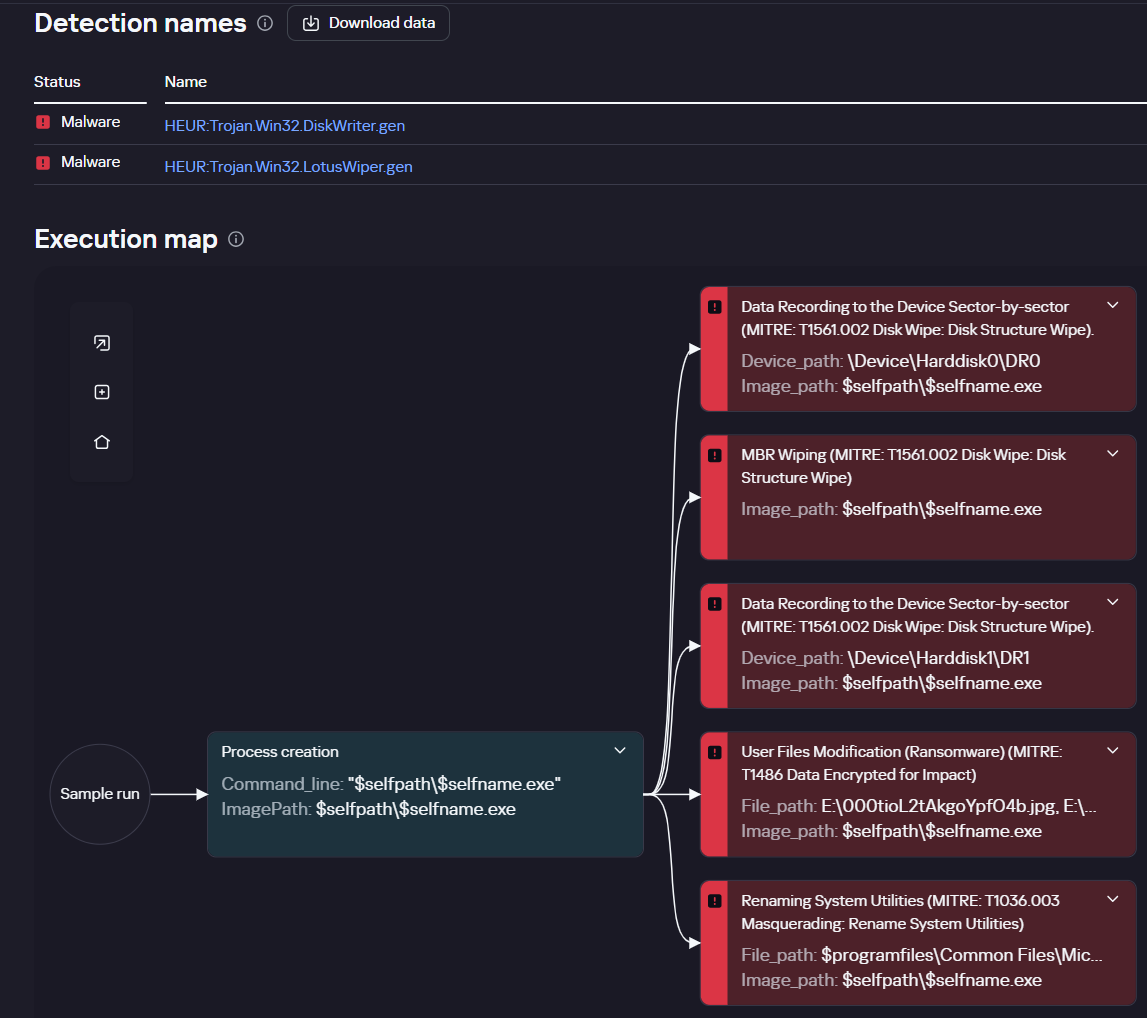Screen dimensions: 1147x1018
Task: Click the info icon beside Execution map
Action: pyautogui.click(x=236, y=239)
